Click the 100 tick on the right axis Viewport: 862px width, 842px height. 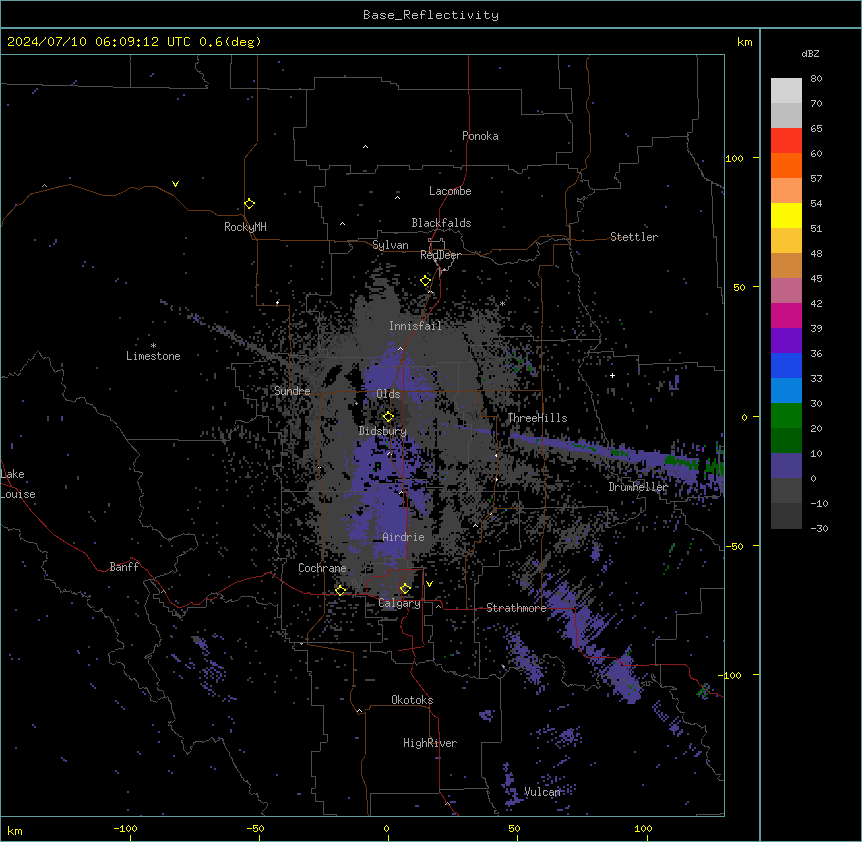click(734, 158)
